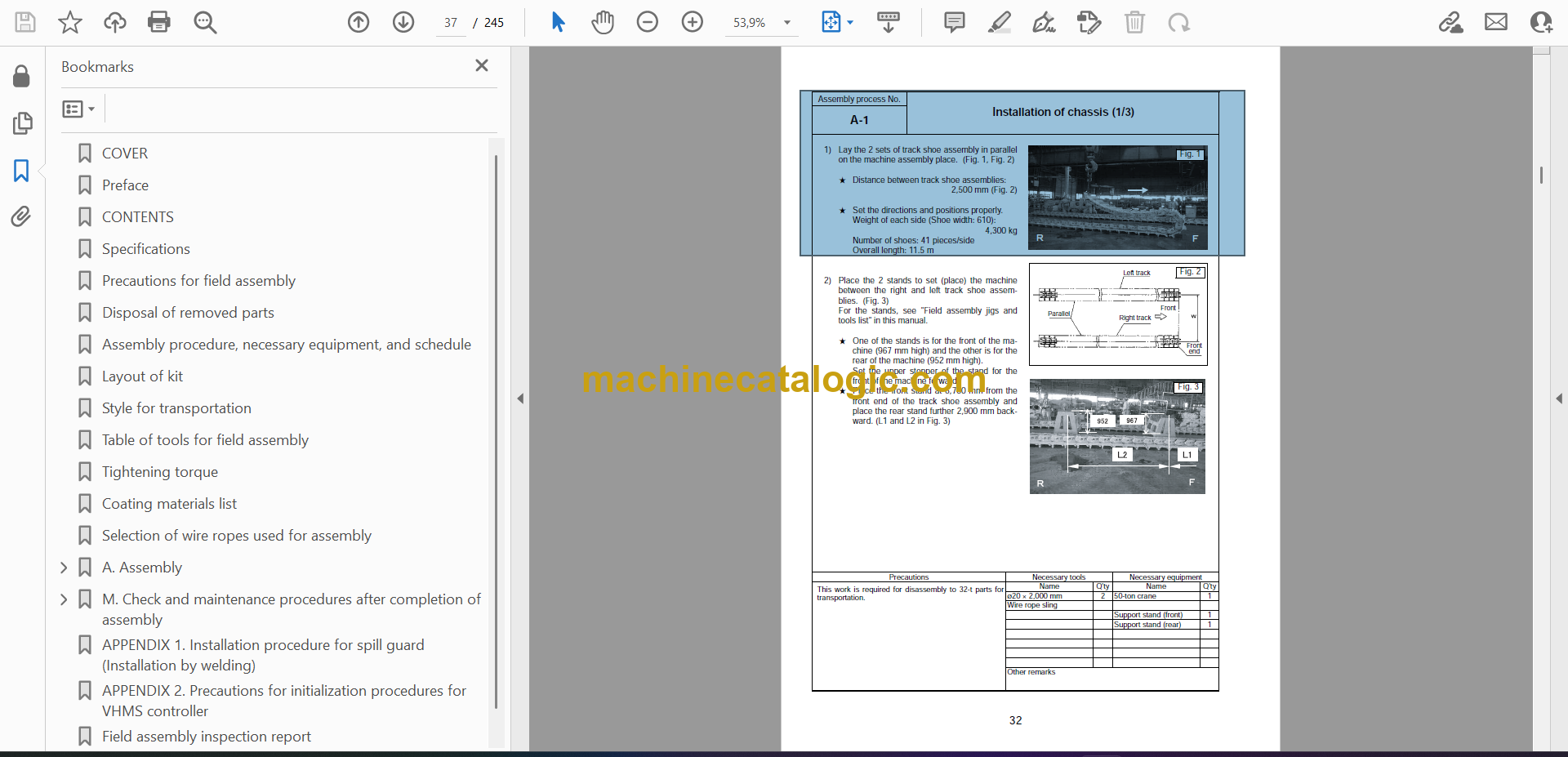1568x757 pixels.
Task: Close the Bookmarks panel
Action: coord(482,65)
